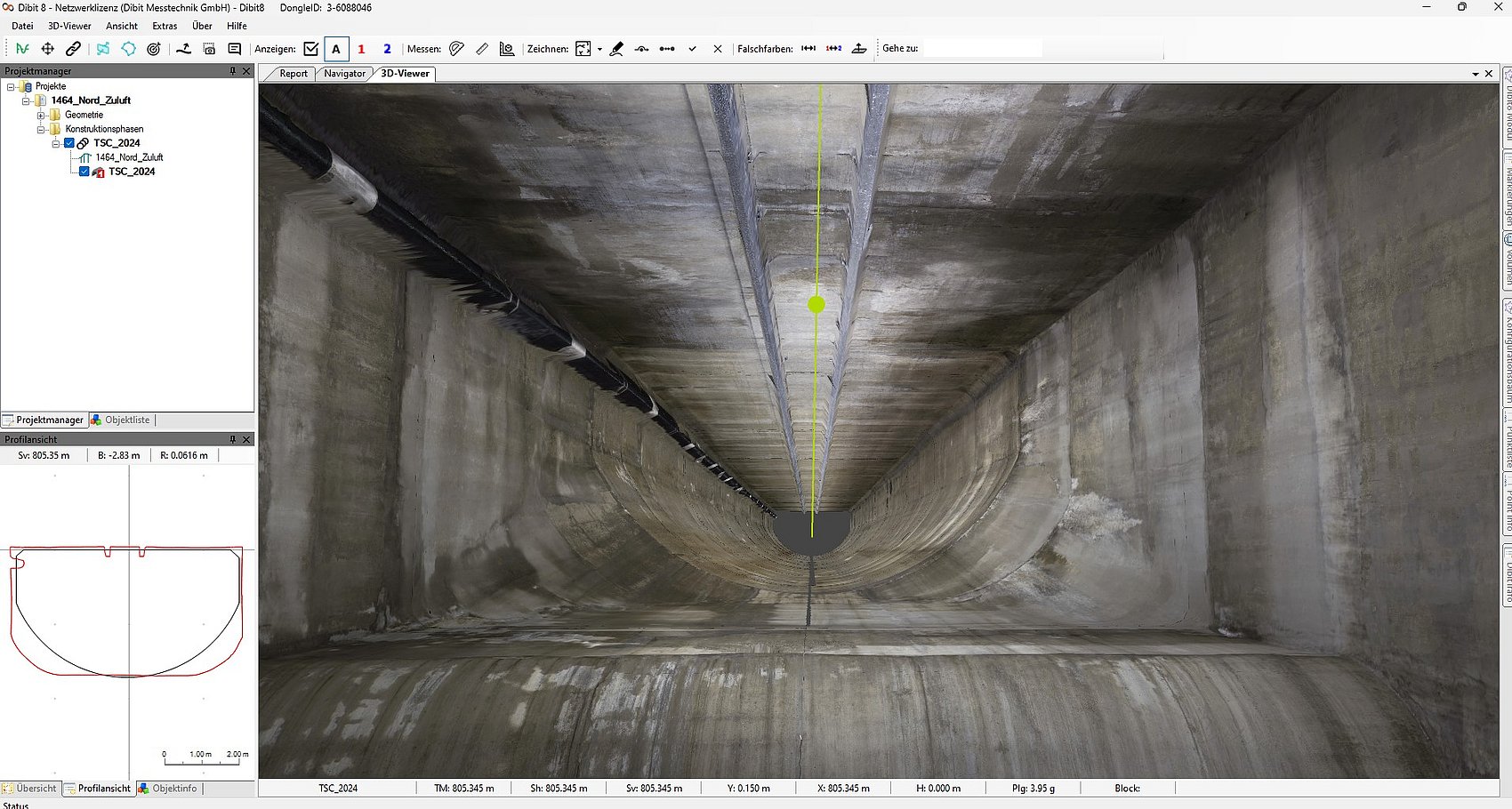Expand the Geometrie folder

(x=41, y=115)
